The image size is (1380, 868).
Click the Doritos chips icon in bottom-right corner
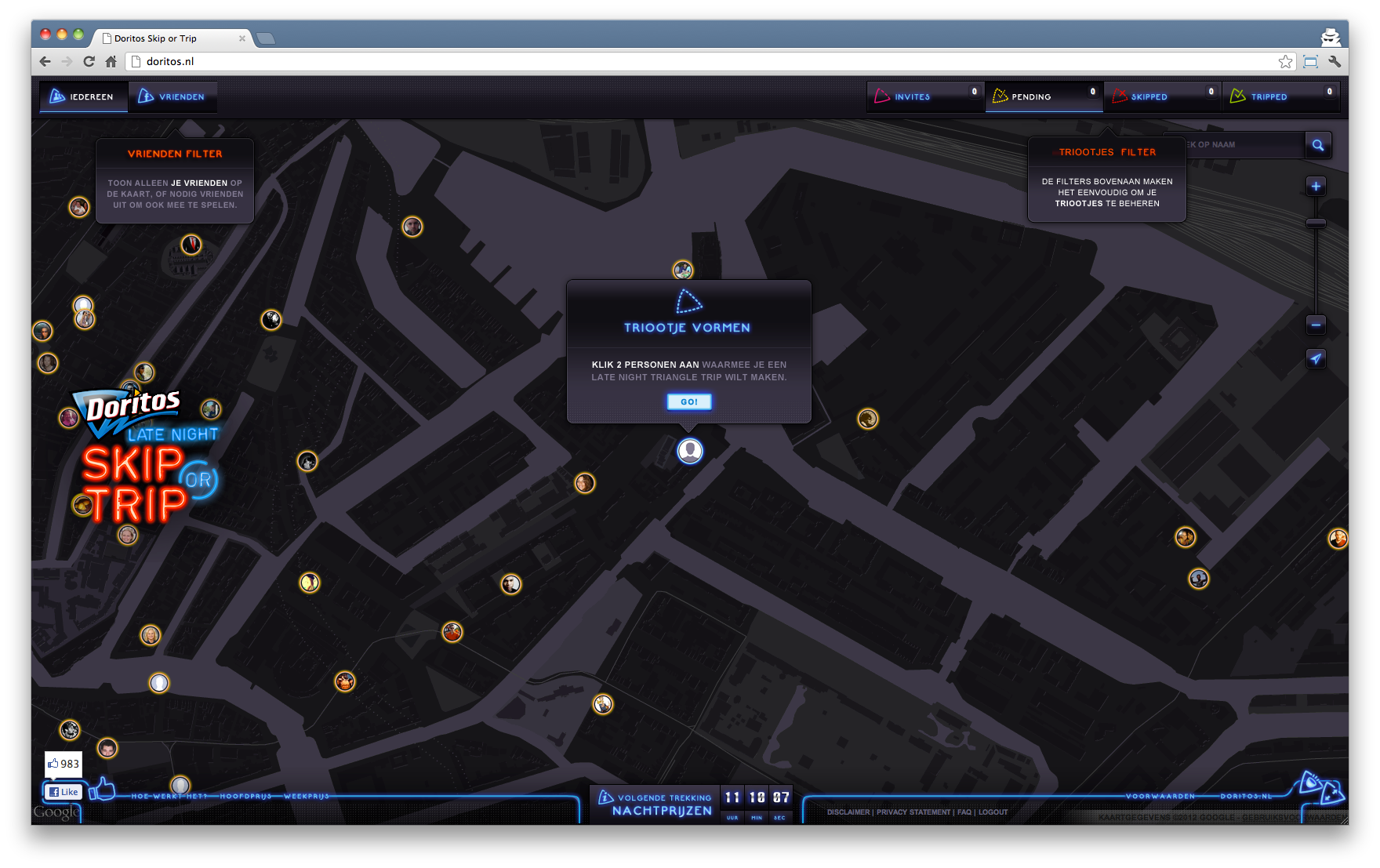[1321, 788]
